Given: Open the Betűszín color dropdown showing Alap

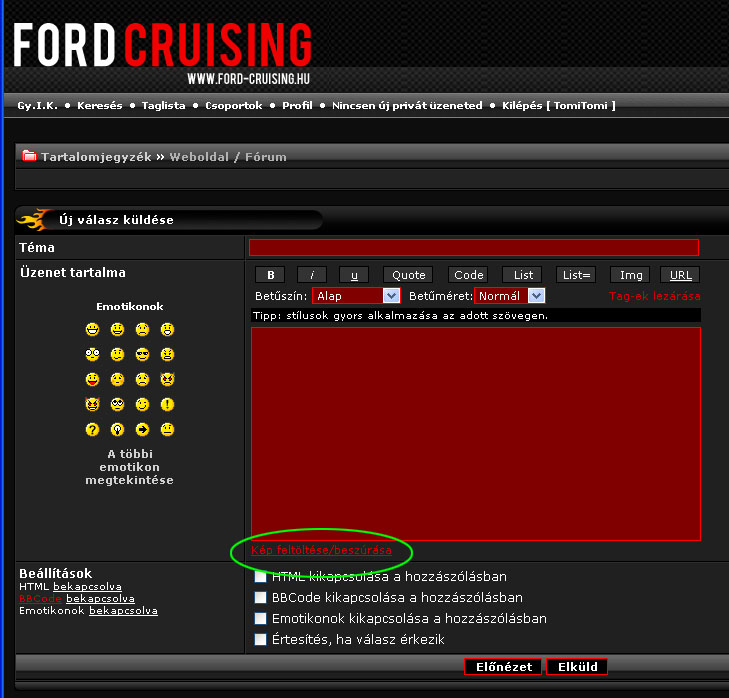Looking at the screenshot, I should [356, 296].
